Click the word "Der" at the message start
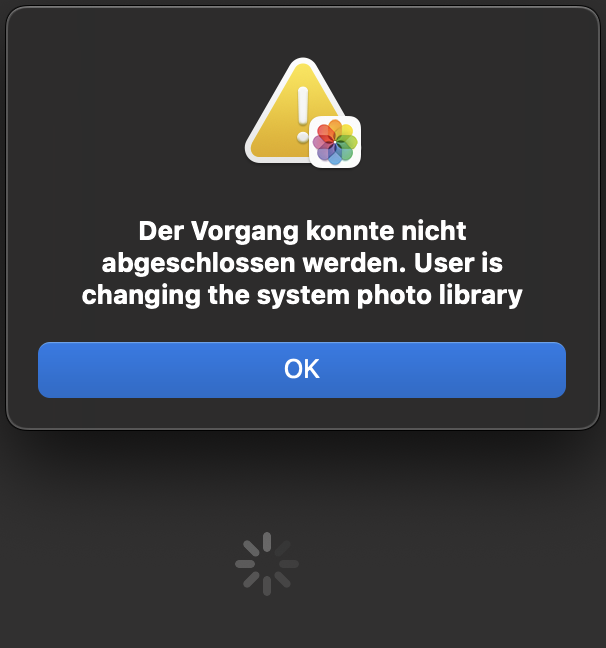Image resolution: width=606 pixels, height=648 pixels. 161,231
